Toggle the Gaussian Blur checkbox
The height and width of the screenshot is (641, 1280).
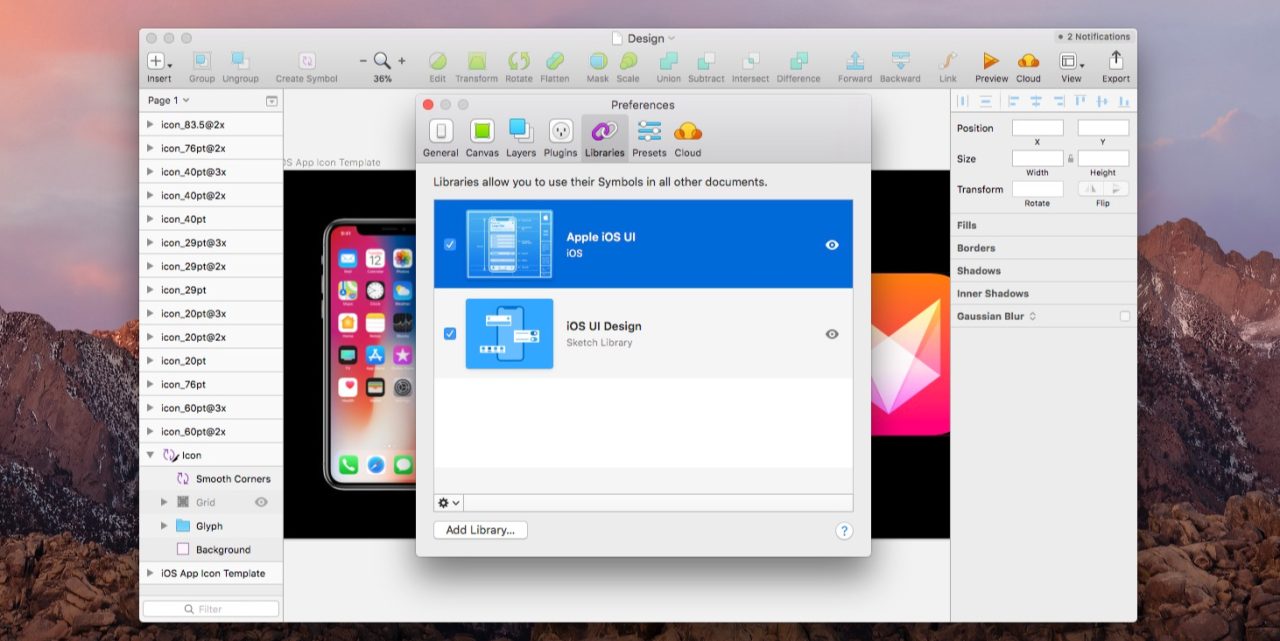click(x=1125, y=316)
